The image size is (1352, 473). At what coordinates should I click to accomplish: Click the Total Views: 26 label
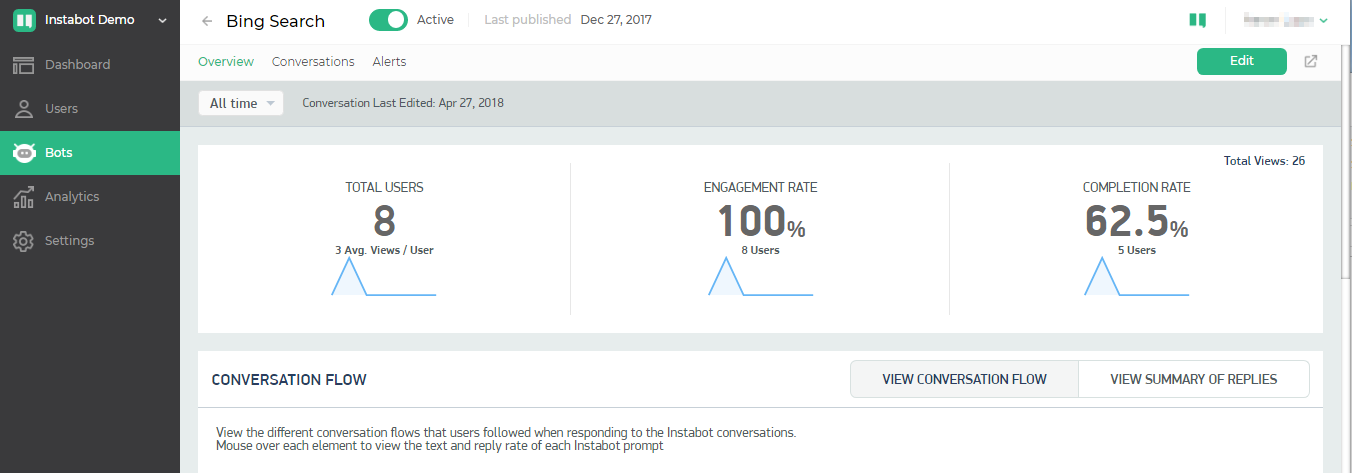click(1264, 161)
